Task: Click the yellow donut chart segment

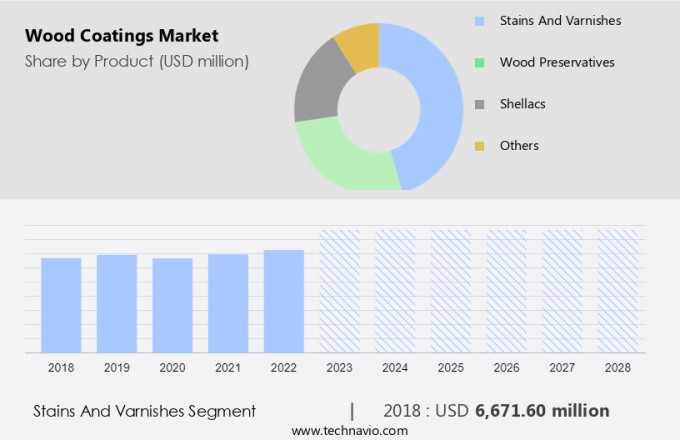Action: tap(359, 43)
